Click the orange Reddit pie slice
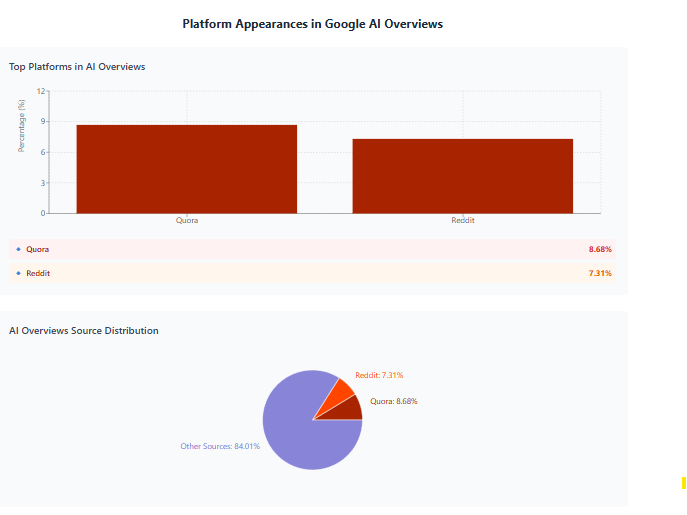 point(338,394)
